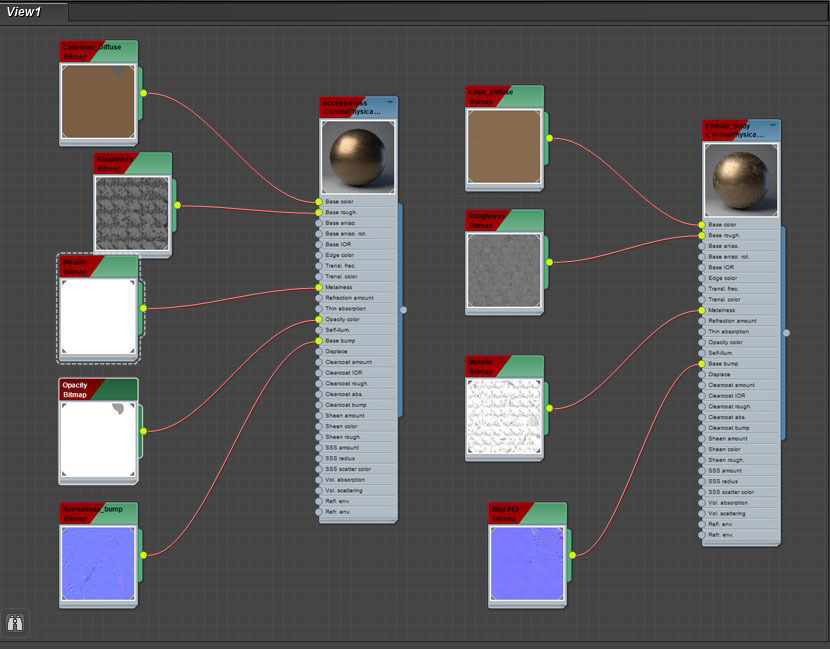This screenshot has width=830, height=649.
Task: Click the Colormap_Diffuse node output socket
Action: click(143, 93)
